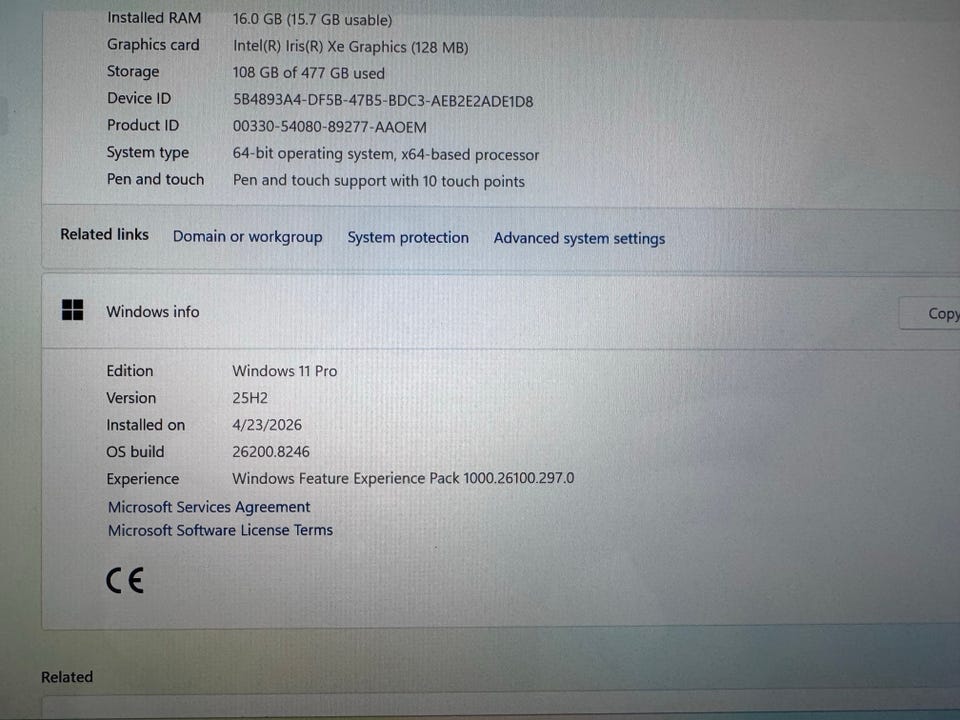This screenshot has height=720, width=960.
Task: Click the Product ID label
Action: click(143, 126)
